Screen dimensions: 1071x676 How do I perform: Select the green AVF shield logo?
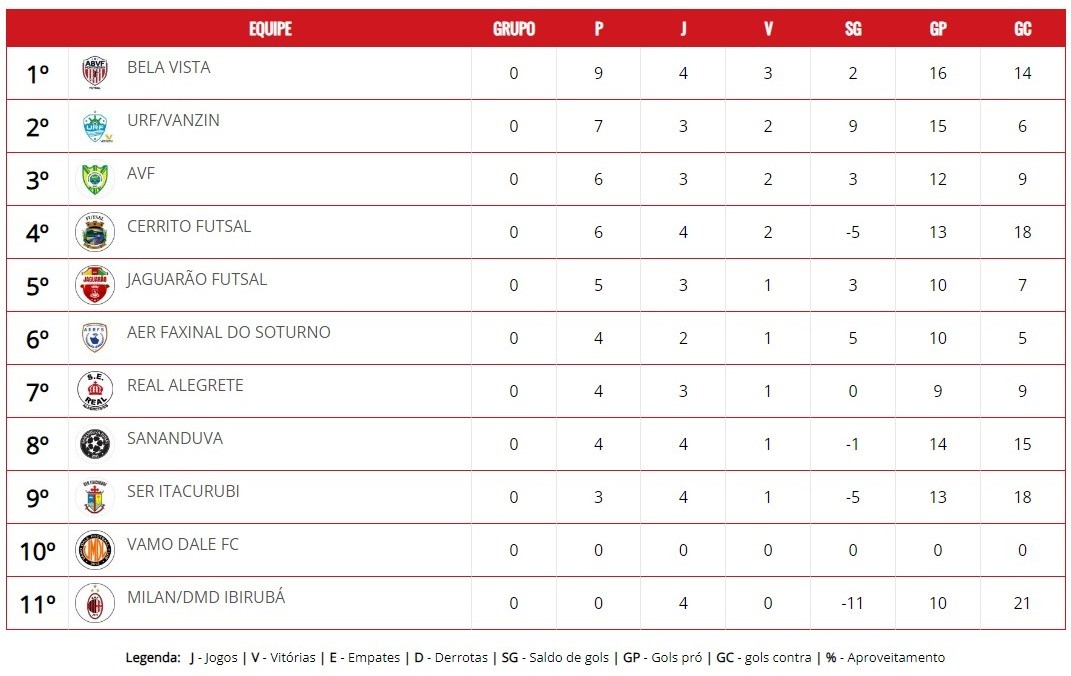click(95, 179)
